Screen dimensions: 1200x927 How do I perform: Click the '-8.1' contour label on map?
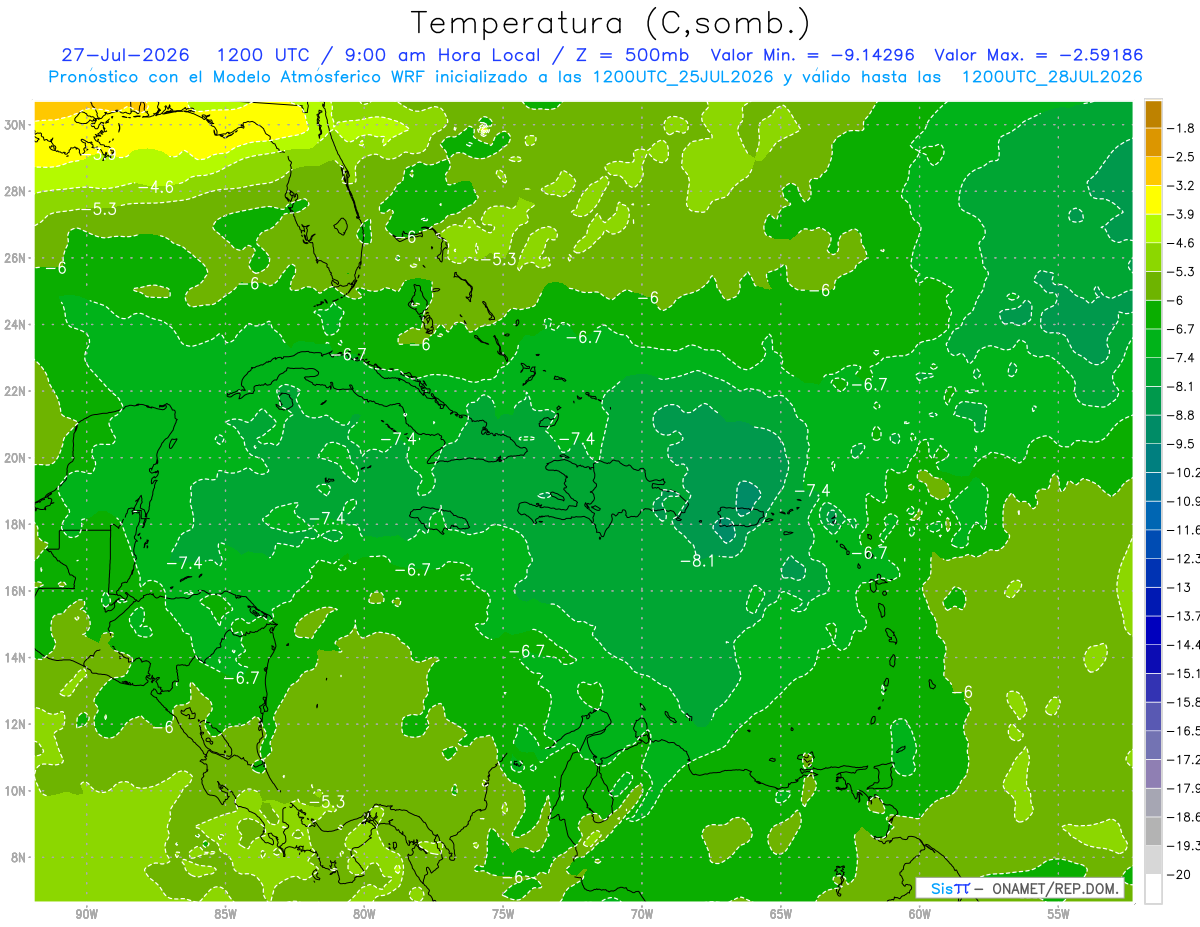tap(697, 561)
